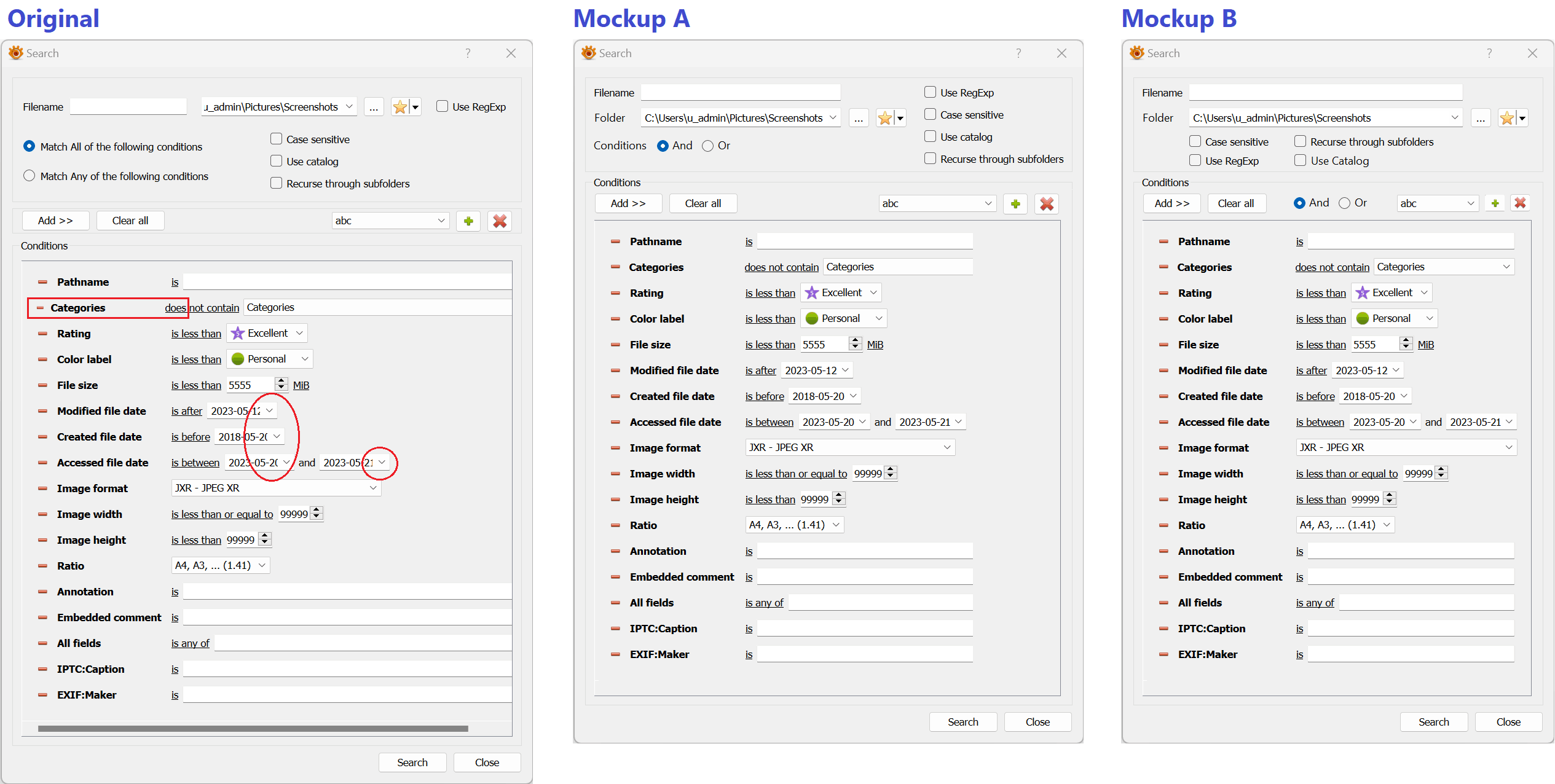Click Search button in Original dialog
This screenshot has height=784, width=1555.
[x=412, y=762]
